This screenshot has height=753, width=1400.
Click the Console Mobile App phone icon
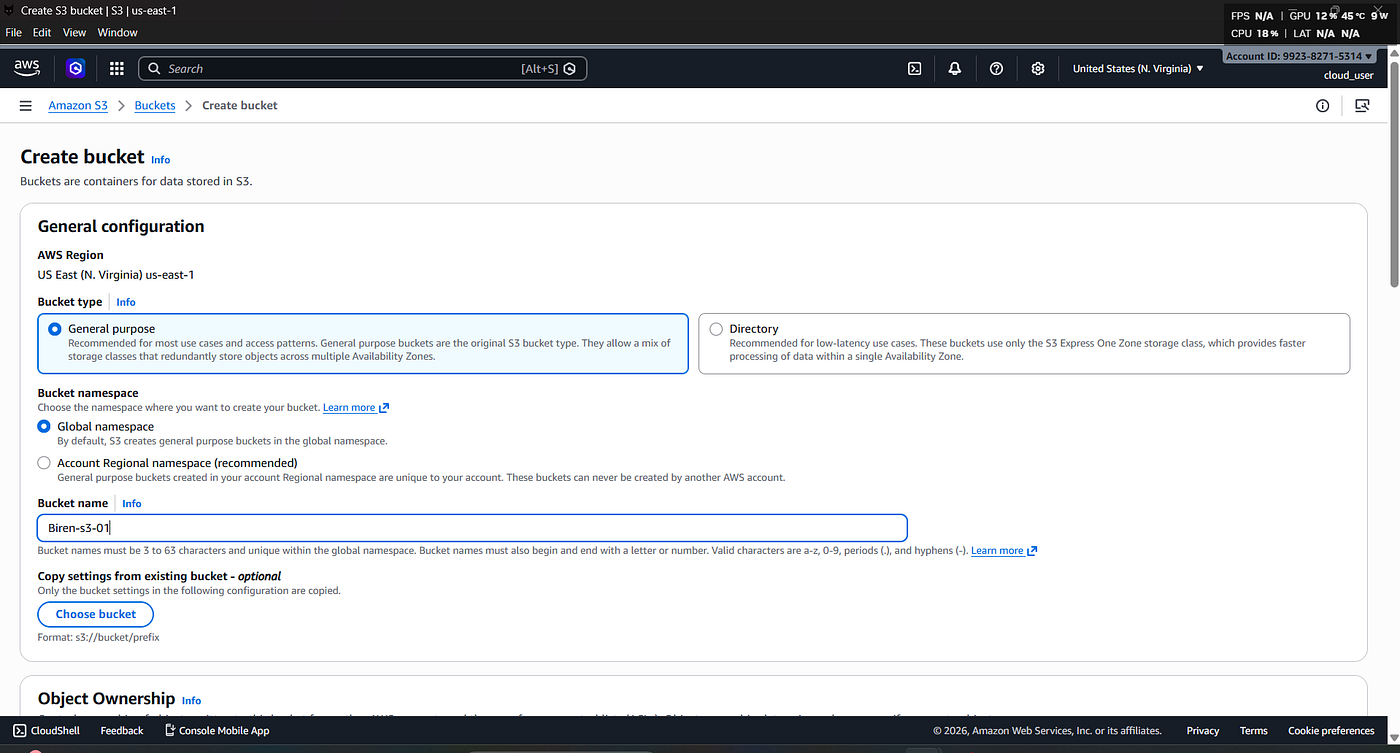coord(170,731)
